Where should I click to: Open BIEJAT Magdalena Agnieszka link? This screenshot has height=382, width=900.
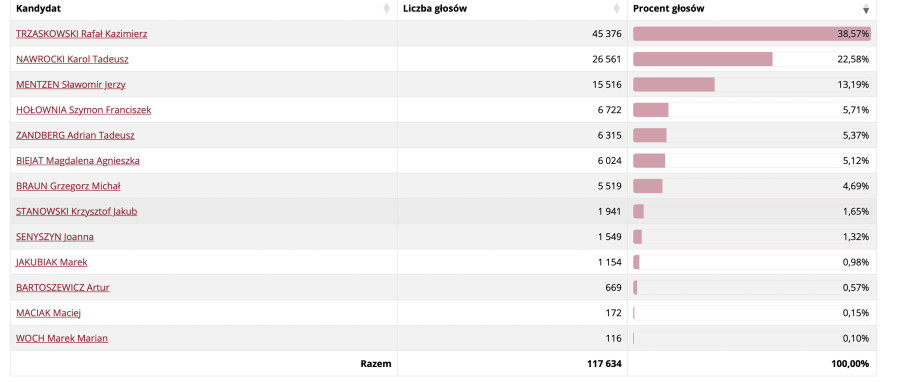(77, 161)
